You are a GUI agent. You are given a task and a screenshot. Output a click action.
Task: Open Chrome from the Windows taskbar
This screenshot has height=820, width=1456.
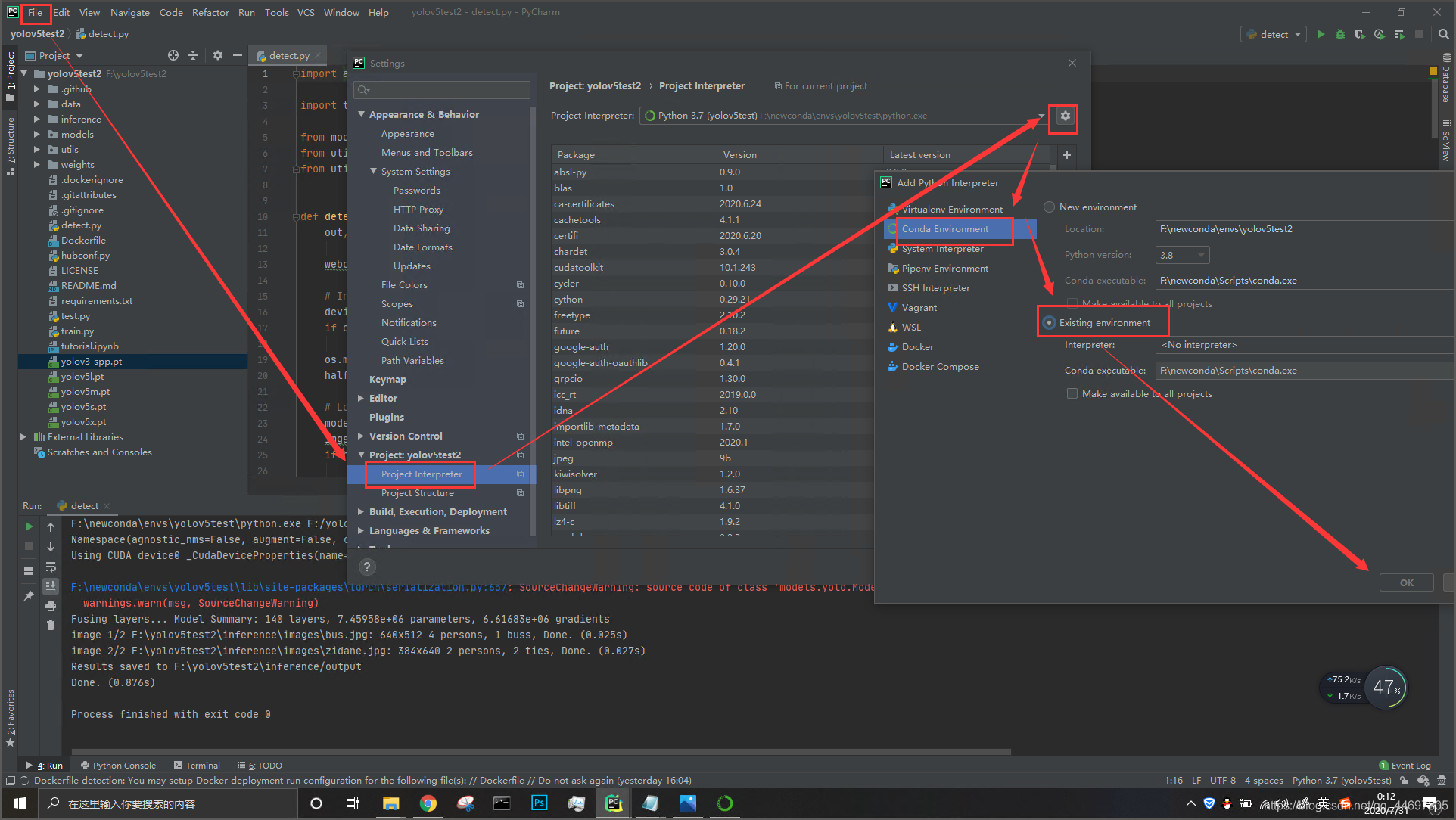(x=428, y=803)
